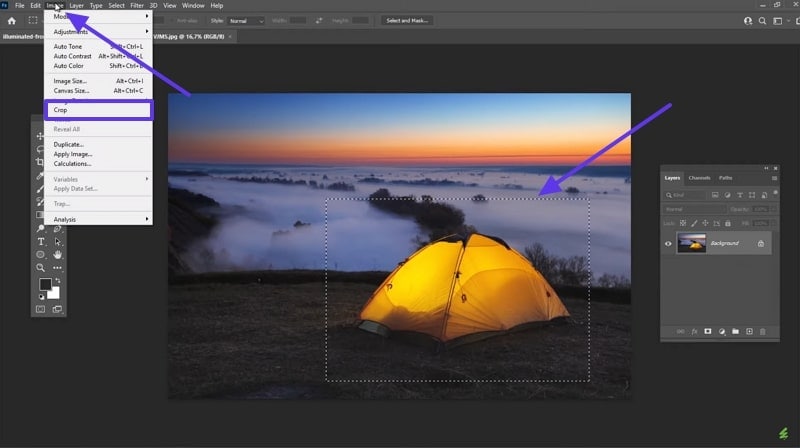This screenshot has width=800, height=448.
Task: Open the layer blend mode dropdown
Action: point(695,209)
